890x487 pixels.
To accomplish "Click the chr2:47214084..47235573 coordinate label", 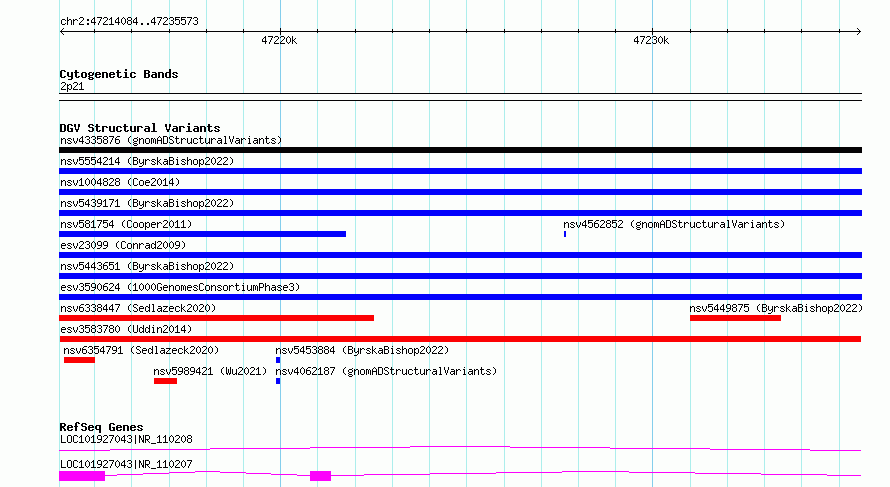I will [129, 21].
